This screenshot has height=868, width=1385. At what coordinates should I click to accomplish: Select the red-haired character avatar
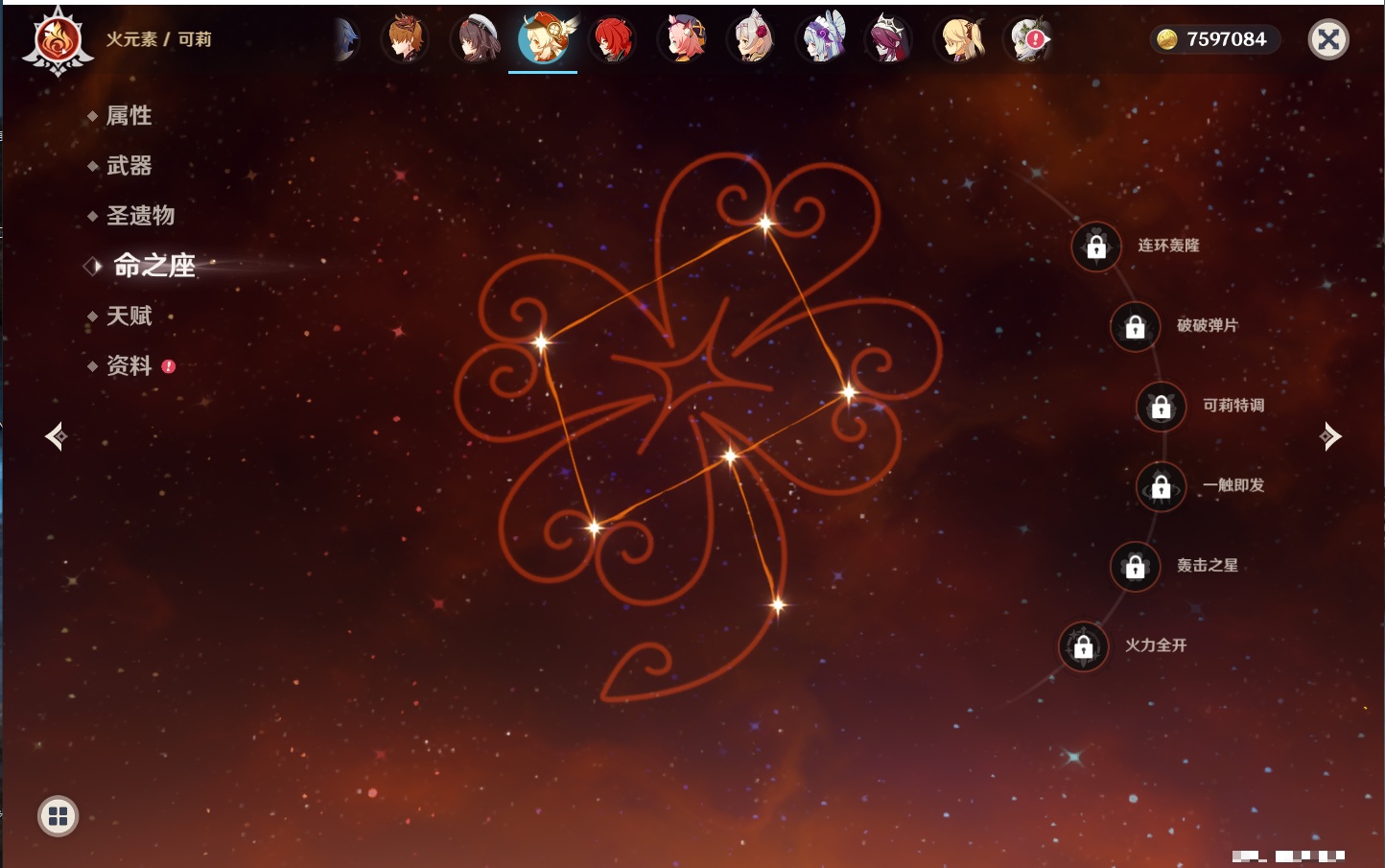(613, 39)
